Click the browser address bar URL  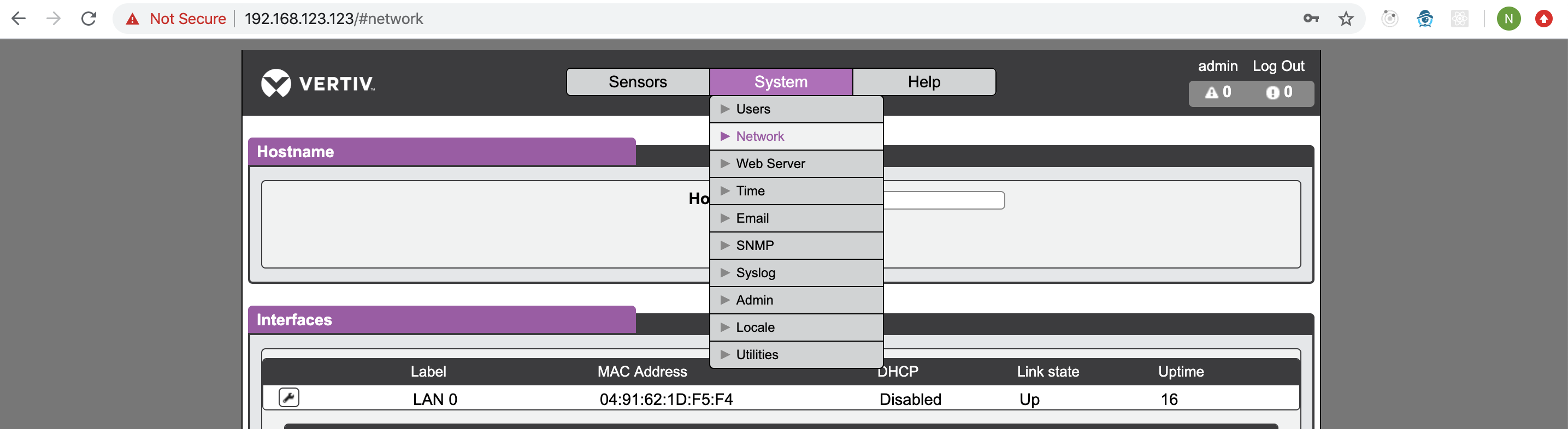pos(334,19)
